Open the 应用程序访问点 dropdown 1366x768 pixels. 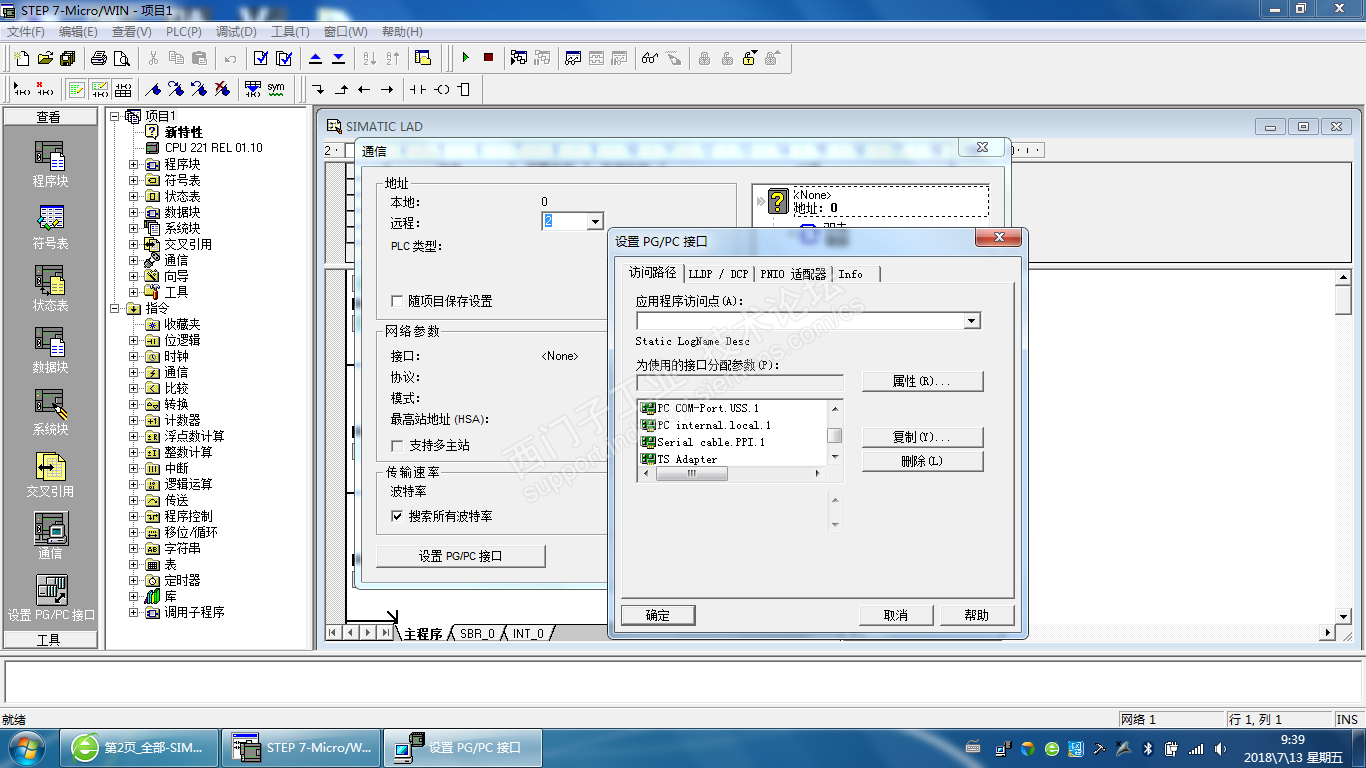pyautogui.click(x=971, y=321)
